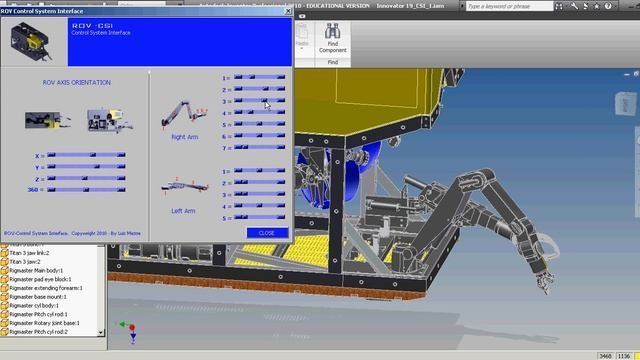Viewport: 640px width, 360px height.
Task: Click Left Arm slider 3
Action: 260,194
